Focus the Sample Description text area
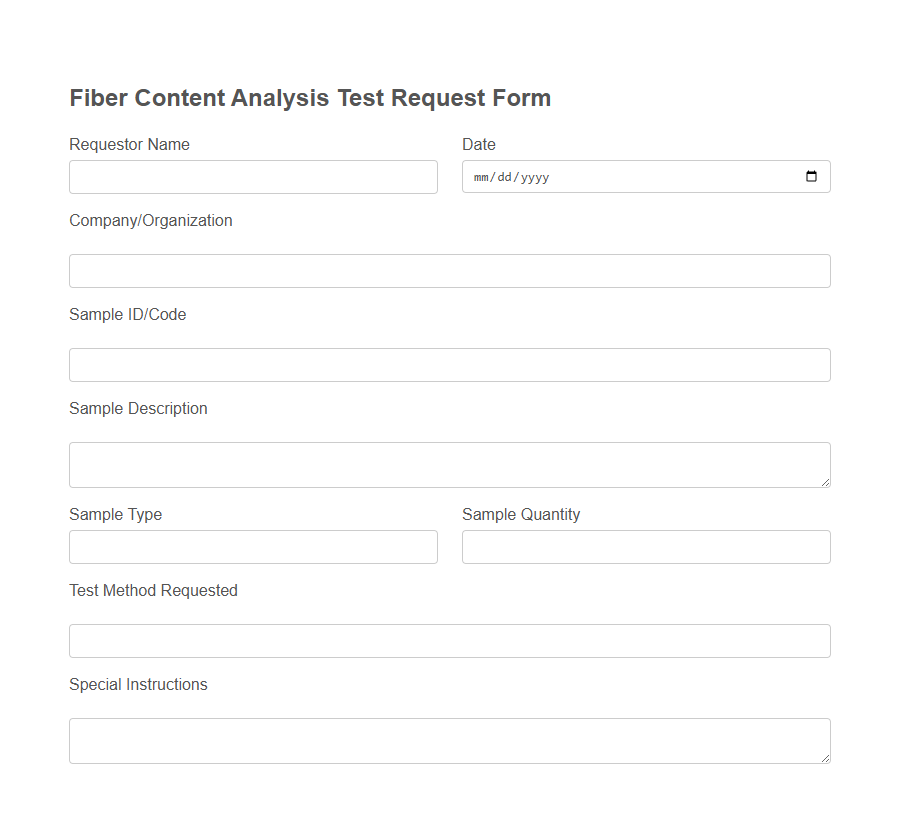 pyautogui.click(x=449, y=464)
